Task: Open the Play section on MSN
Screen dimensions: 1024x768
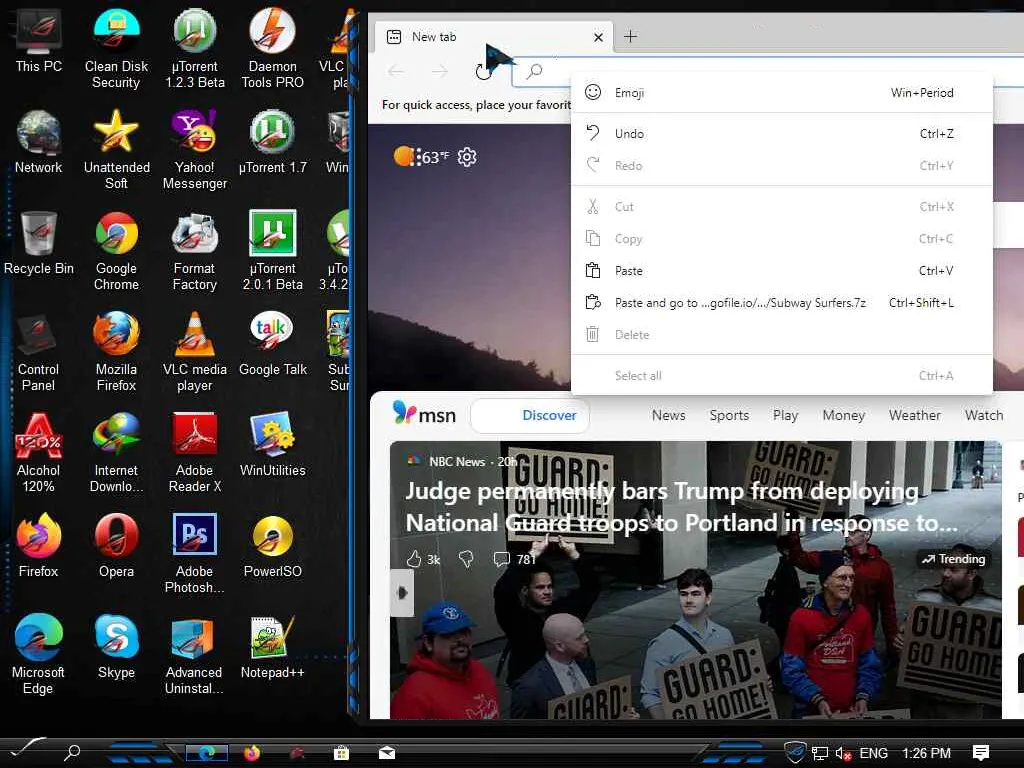Action: point(786,415)
